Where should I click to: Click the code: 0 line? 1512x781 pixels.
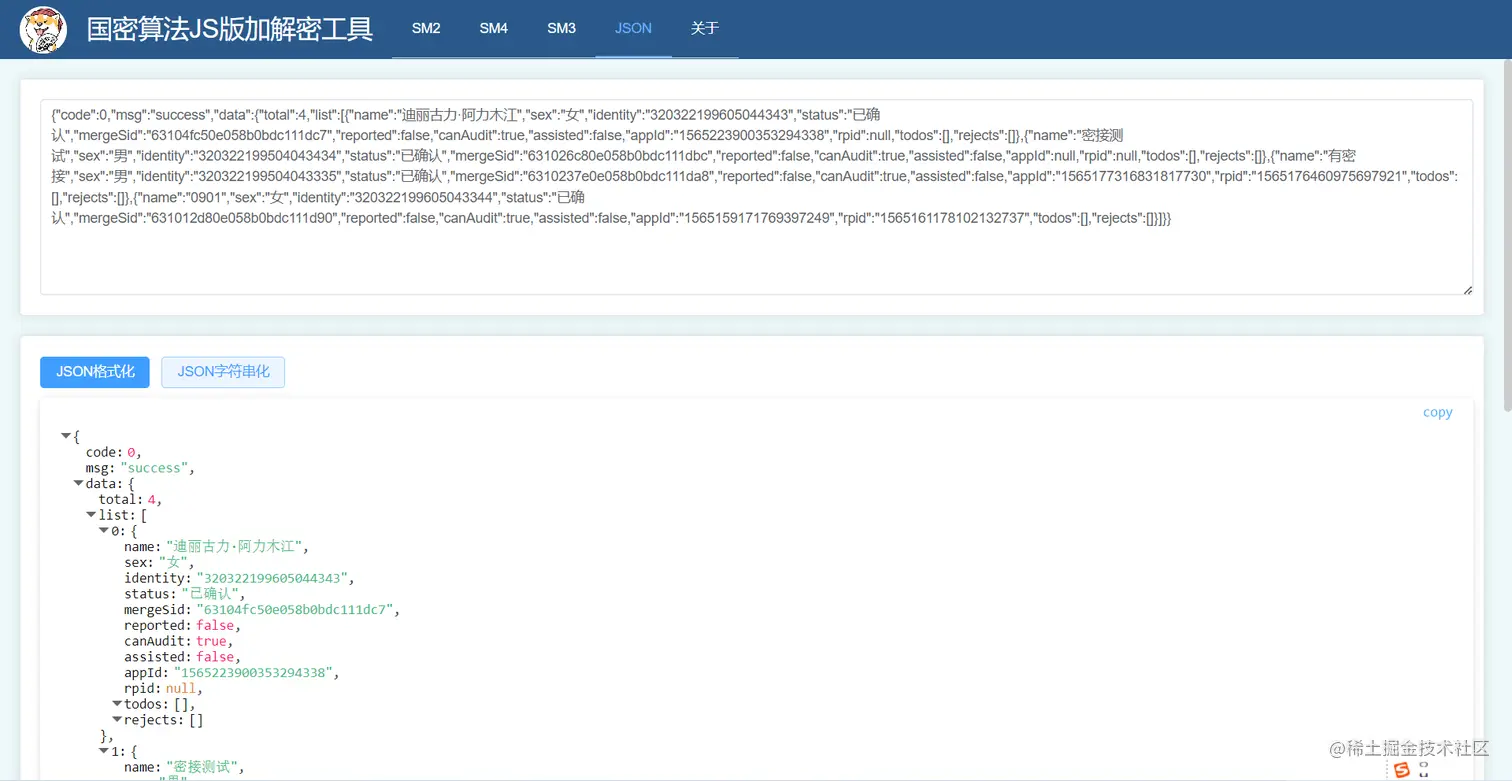click(x=114, y=452)
